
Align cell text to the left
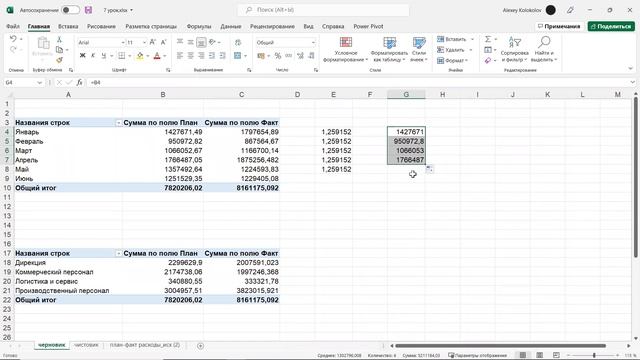(180, 56)
